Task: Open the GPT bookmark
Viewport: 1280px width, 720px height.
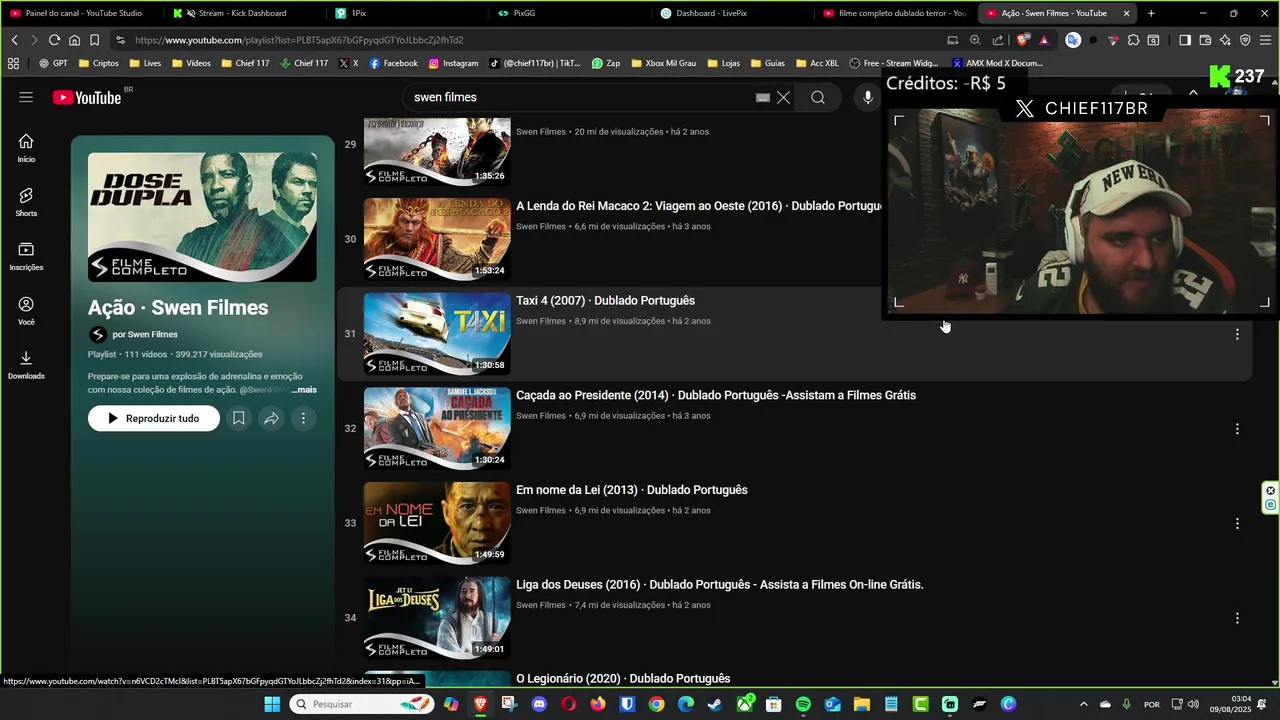Action: coord(53,63)
